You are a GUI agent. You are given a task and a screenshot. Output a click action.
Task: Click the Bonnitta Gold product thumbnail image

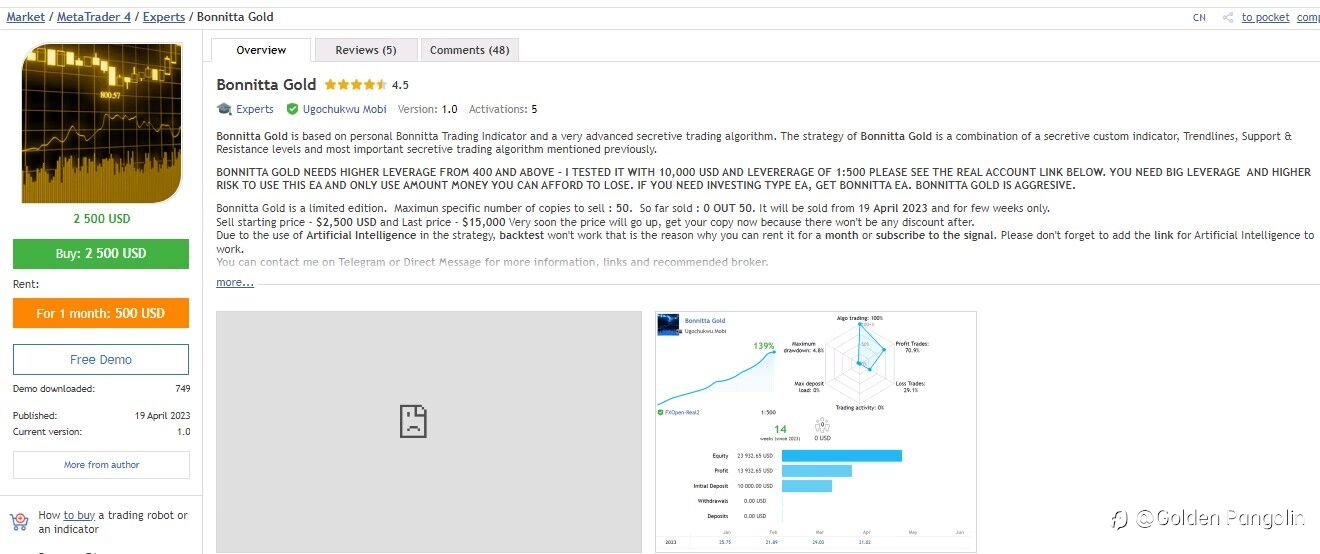coord(102,123)
